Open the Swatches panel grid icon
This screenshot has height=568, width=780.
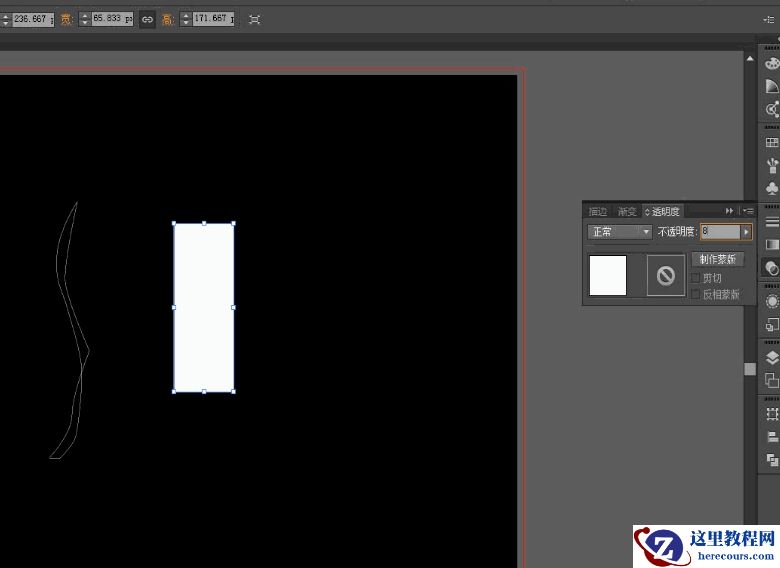click(x=772, y=142)
